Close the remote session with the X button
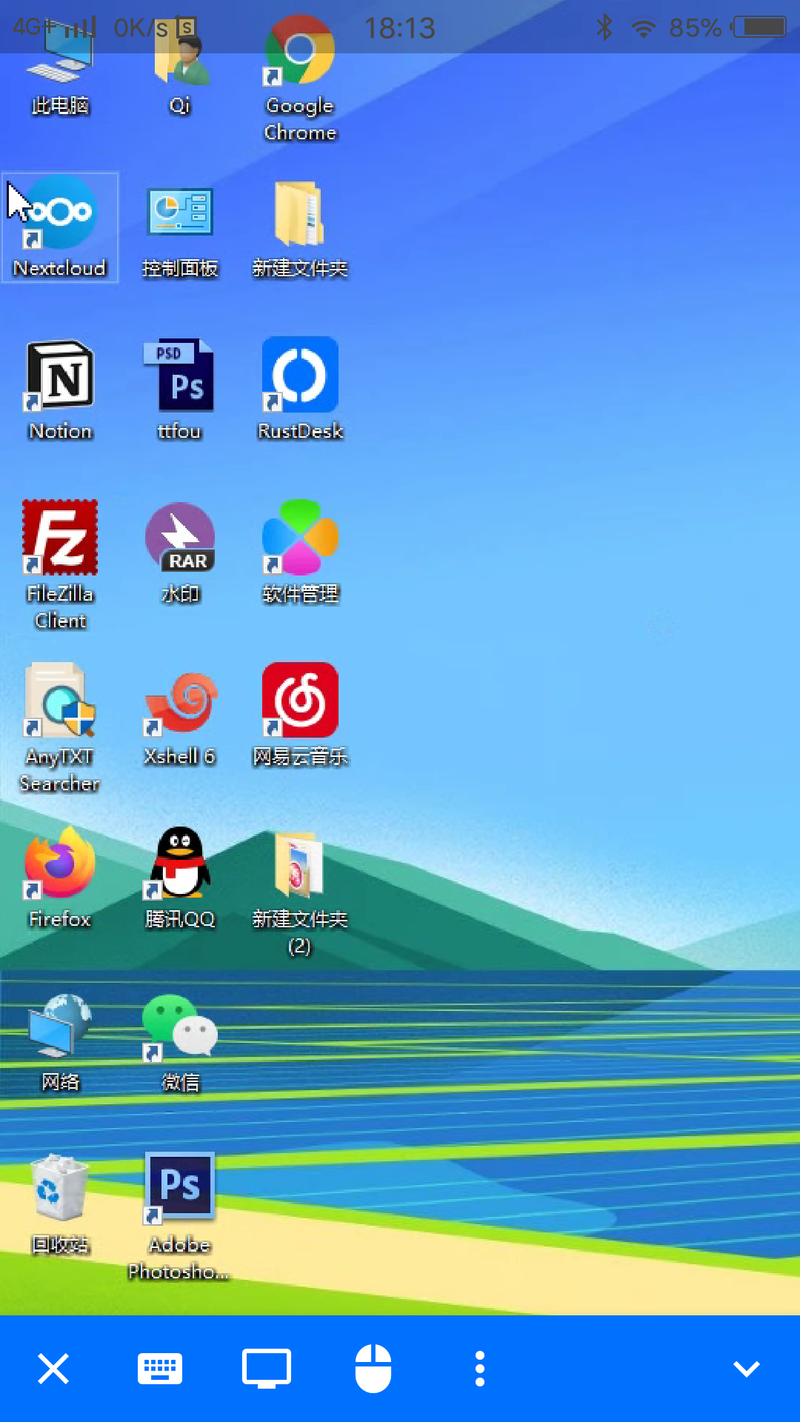Viewport: 800px width, 1422px height. point(53,1368)
